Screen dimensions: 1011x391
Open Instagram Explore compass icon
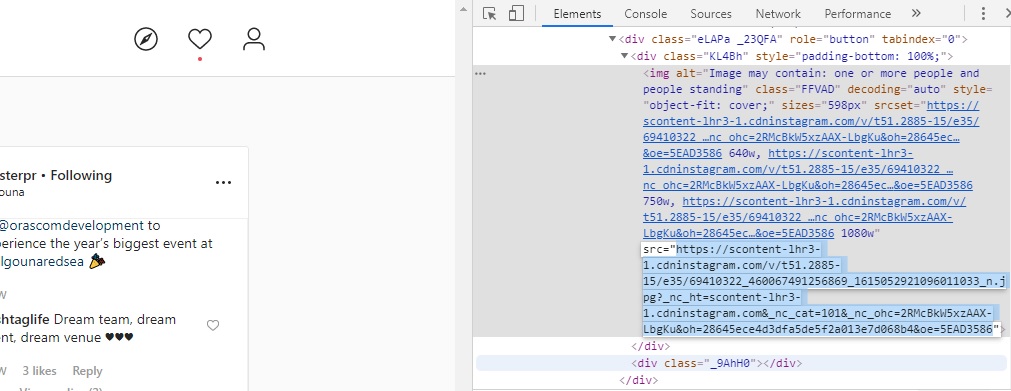pyautogui.click(x=146, y=39)
